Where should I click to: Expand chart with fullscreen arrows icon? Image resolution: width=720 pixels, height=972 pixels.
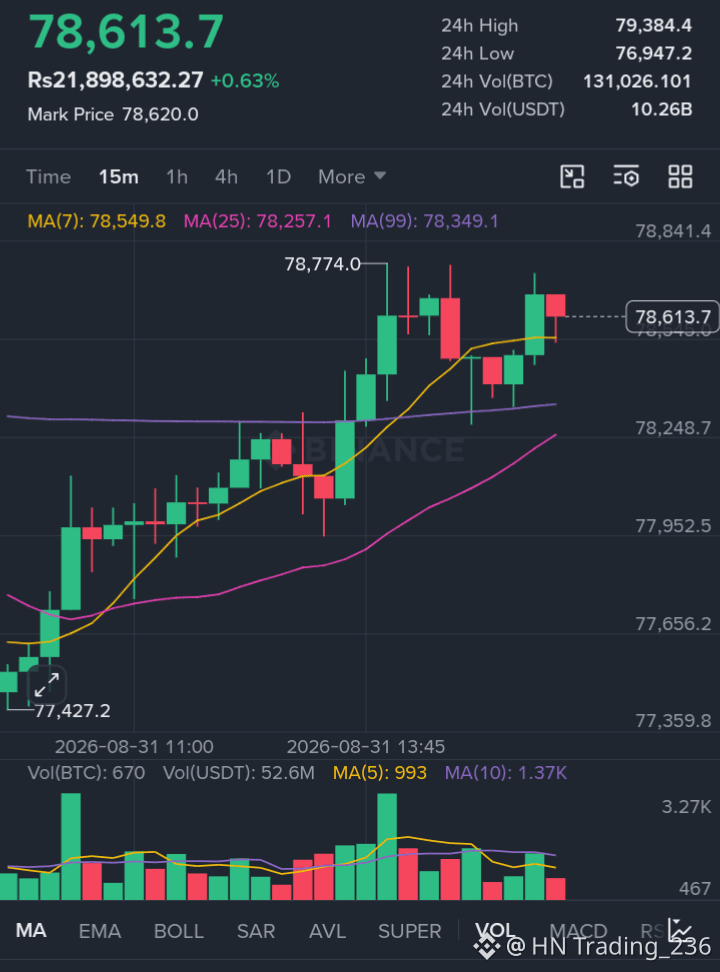click(47, 686)
